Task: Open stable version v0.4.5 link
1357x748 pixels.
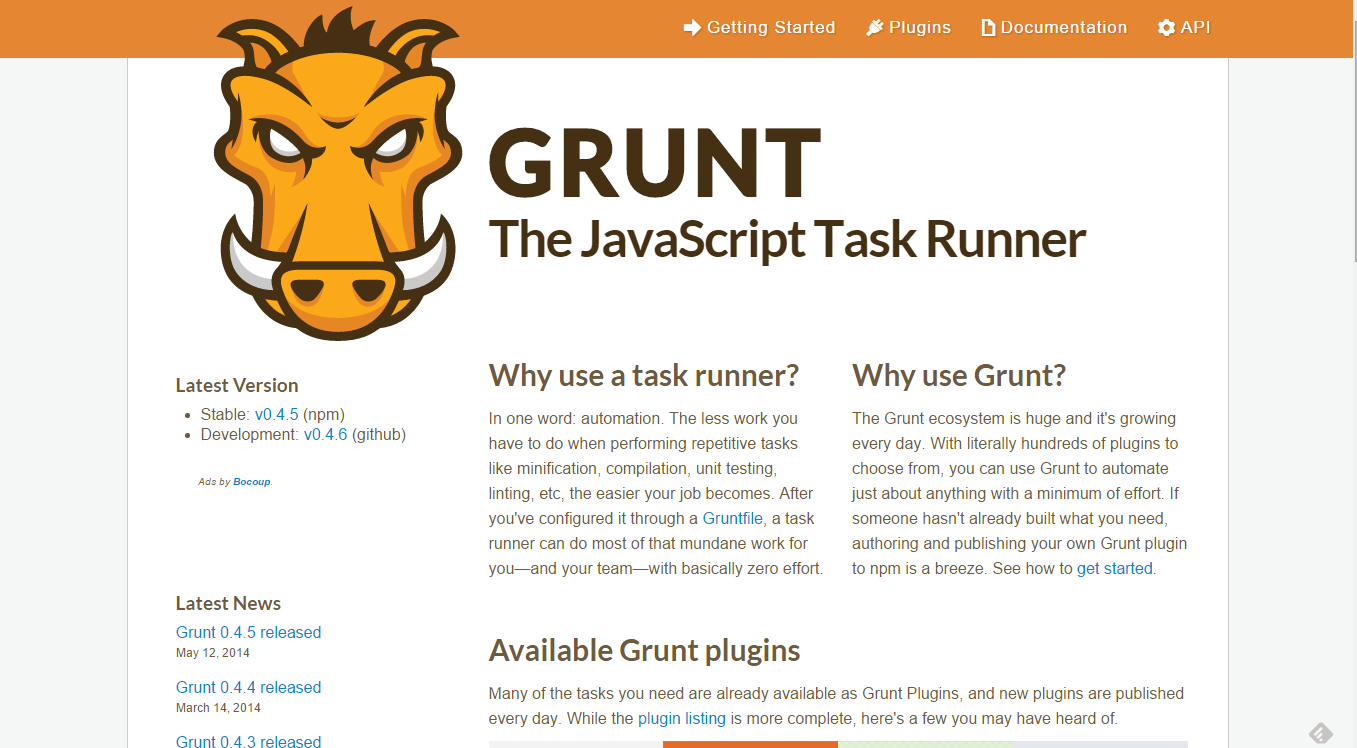Action: pyautogui.click(x=276, y=414)
